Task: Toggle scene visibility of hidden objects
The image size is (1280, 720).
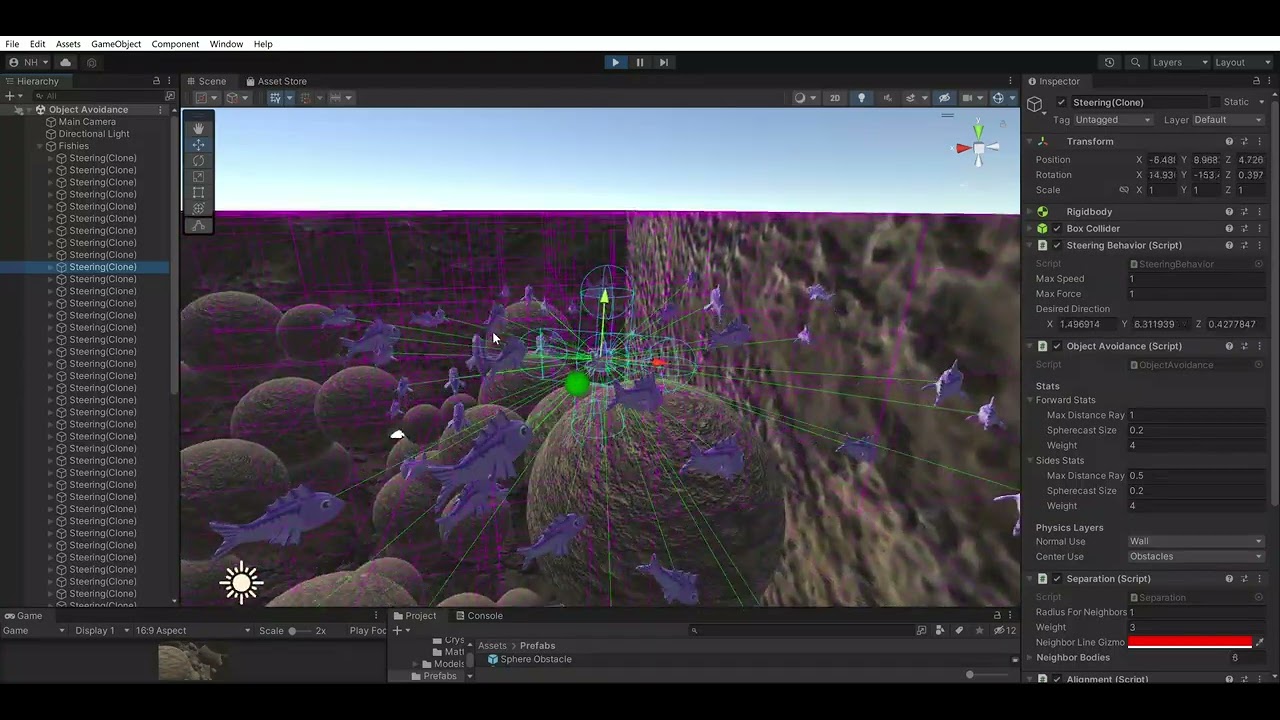Action: [944, 98]
